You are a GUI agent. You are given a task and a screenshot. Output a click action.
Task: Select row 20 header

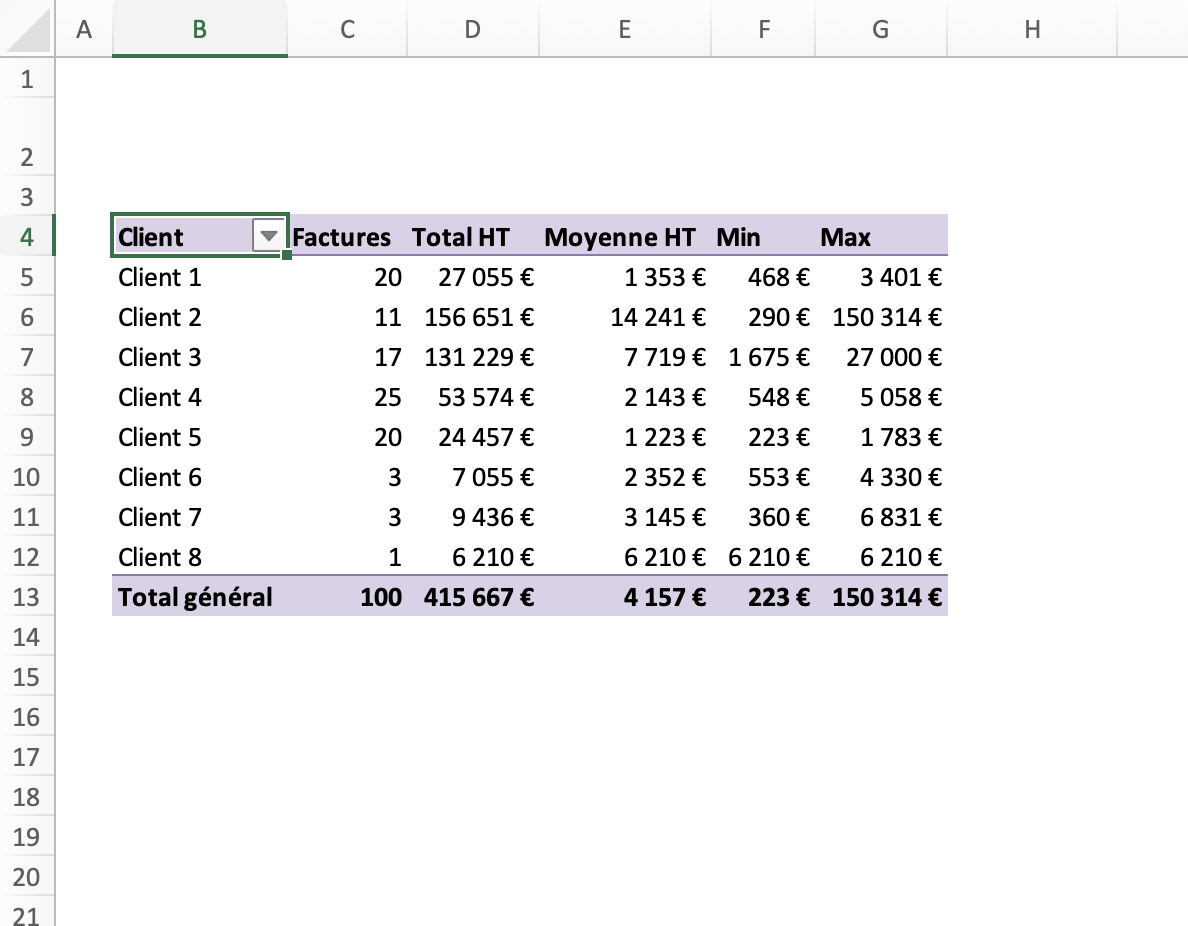[x=27, y=877]
